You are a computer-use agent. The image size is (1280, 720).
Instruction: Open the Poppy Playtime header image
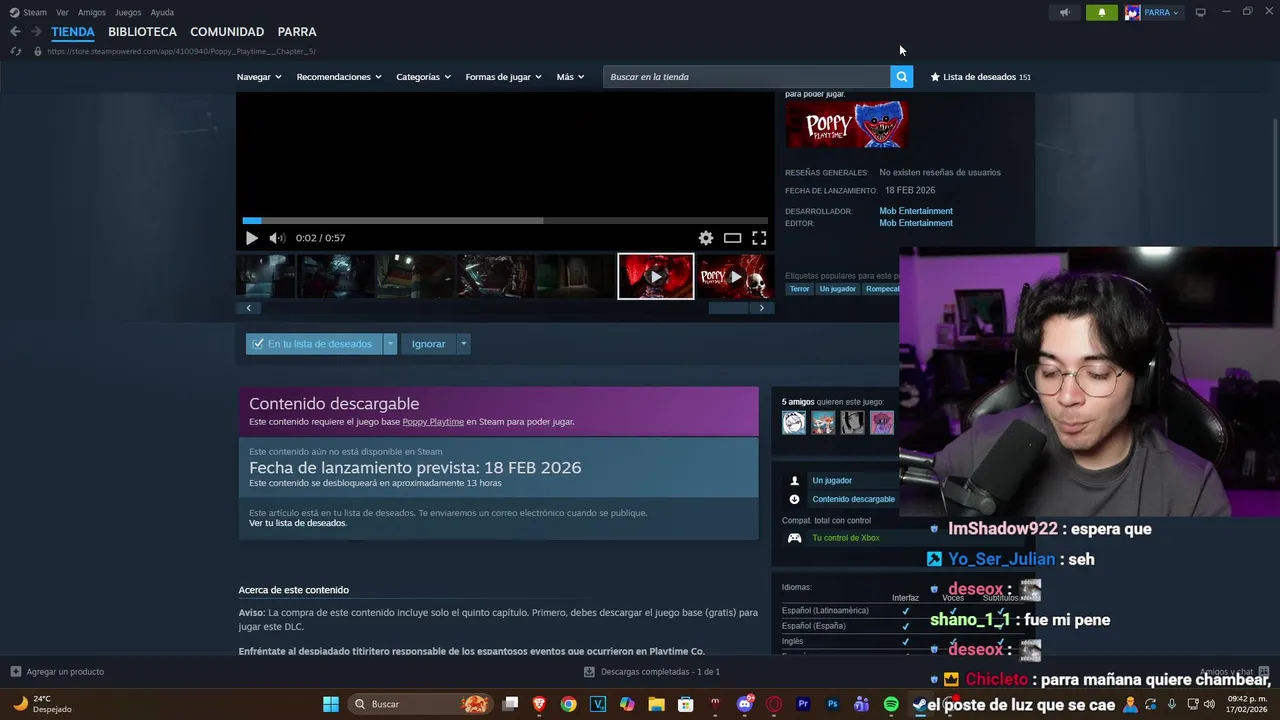point(847,124)
